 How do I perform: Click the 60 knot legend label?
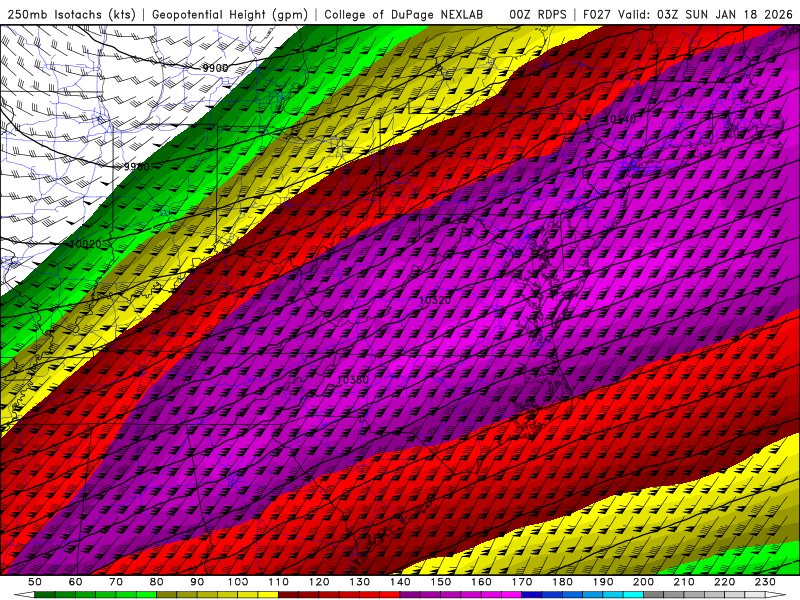[76, 582]
